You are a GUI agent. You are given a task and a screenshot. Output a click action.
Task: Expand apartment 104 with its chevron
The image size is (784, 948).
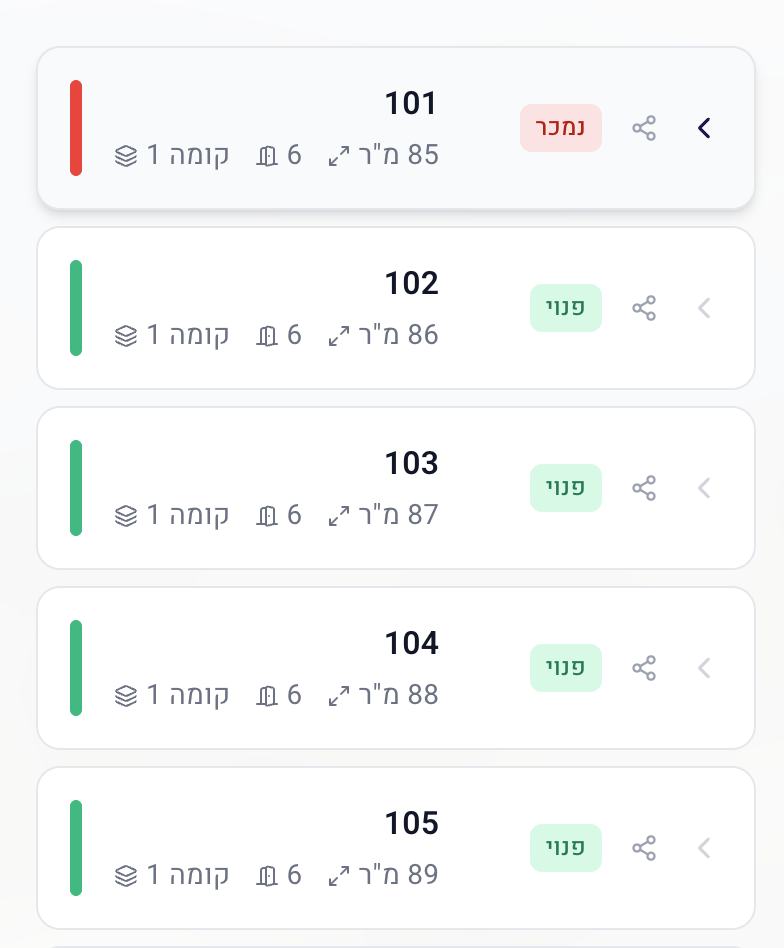(x=704, y=668)
